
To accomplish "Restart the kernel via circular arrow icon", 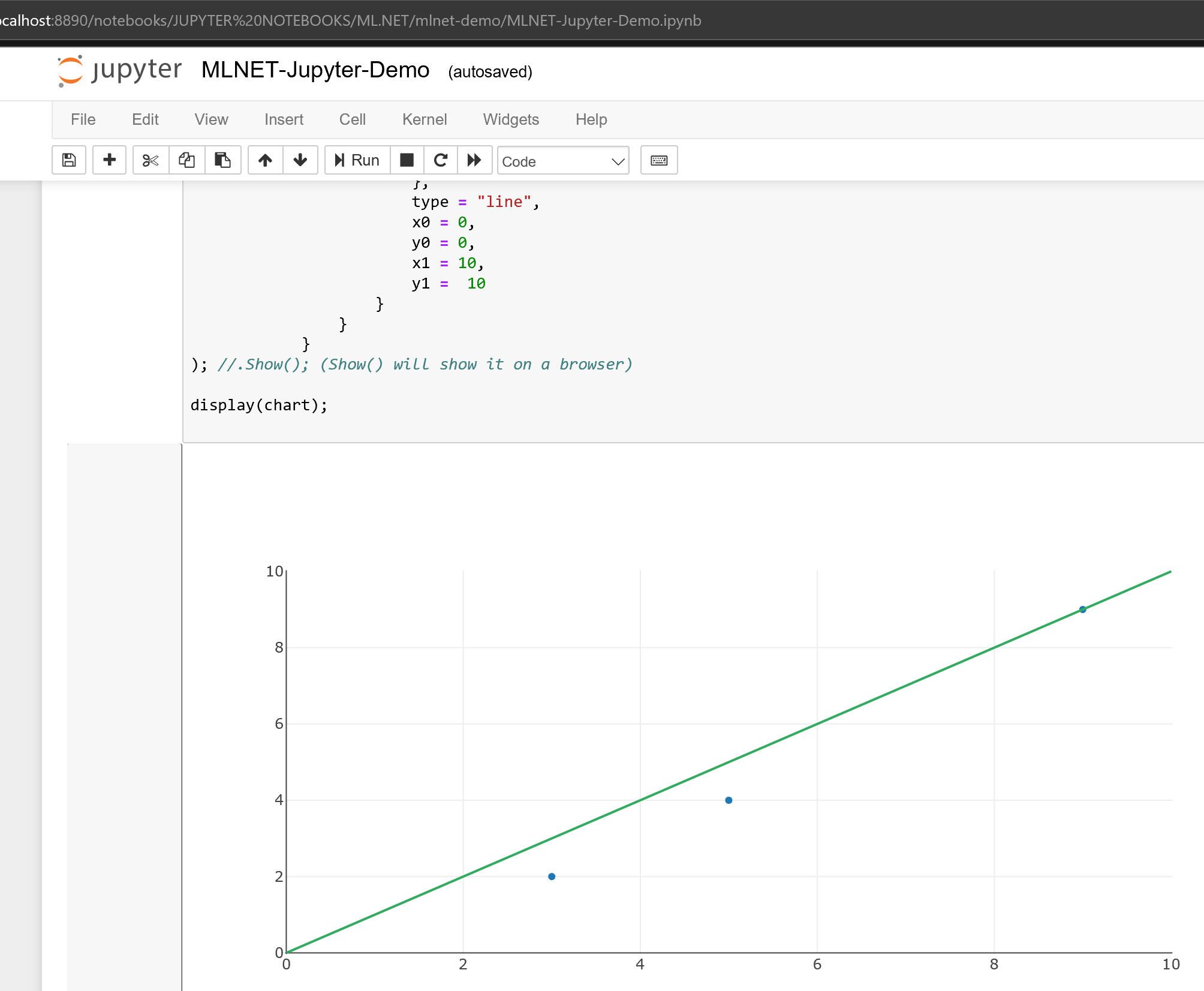I will click(441, 160).
